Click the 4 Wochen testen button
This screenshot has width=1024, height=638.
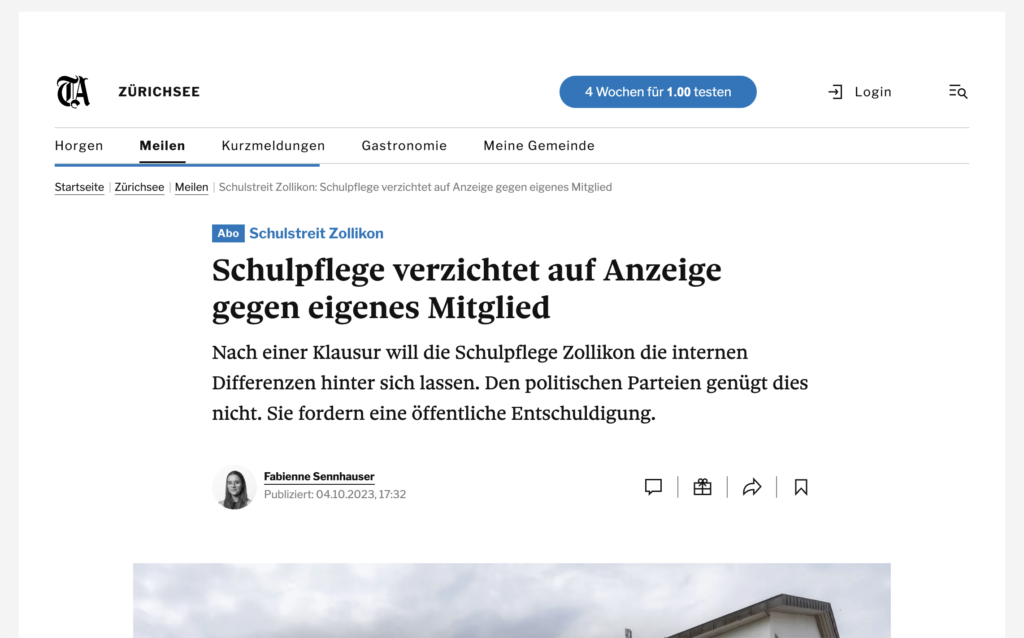pyautogui.click(x=657, y=92)
